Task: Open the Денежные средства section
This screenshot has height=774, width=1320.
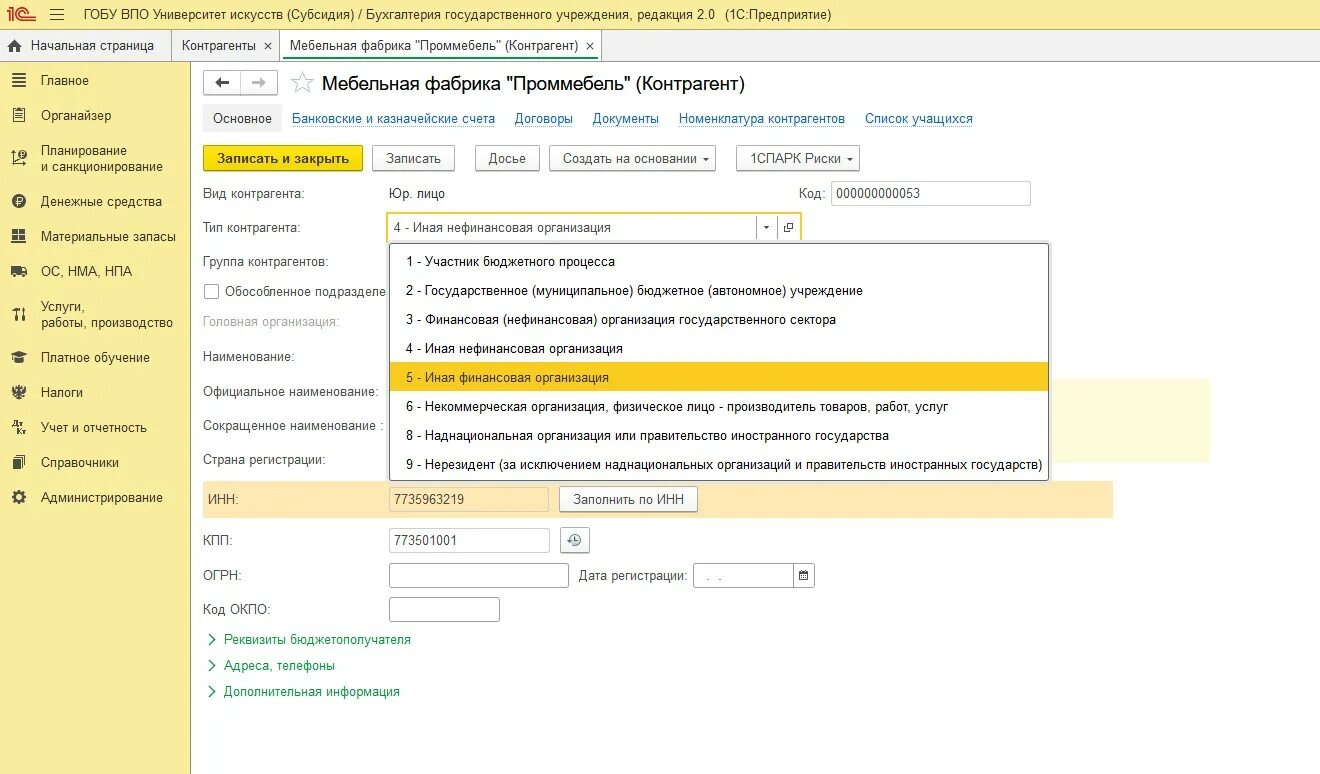Action: pos(101,202)
